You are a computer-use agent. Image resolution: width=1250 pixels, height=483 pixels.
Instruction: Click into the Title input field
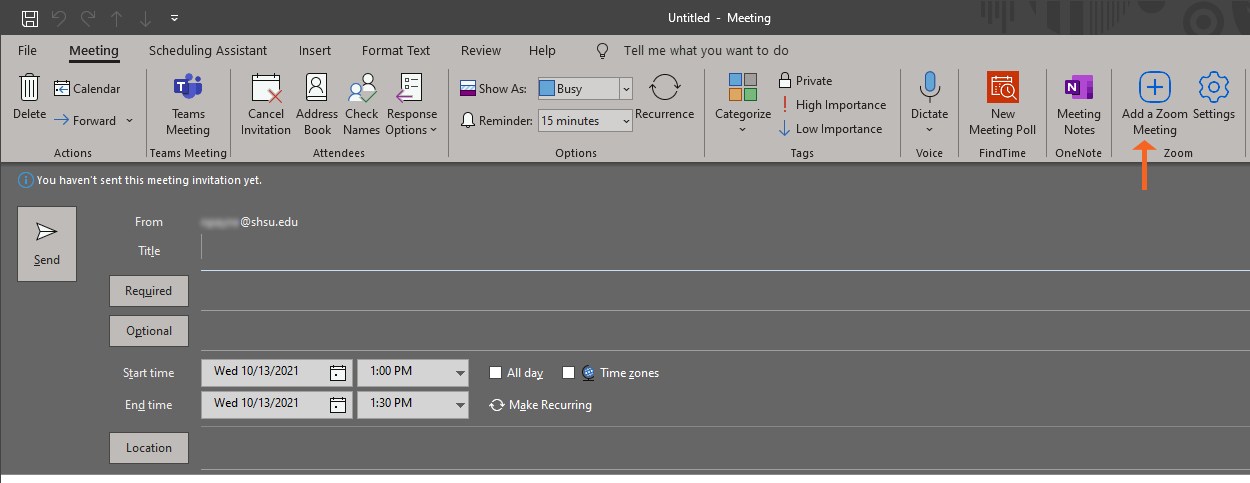720,251
